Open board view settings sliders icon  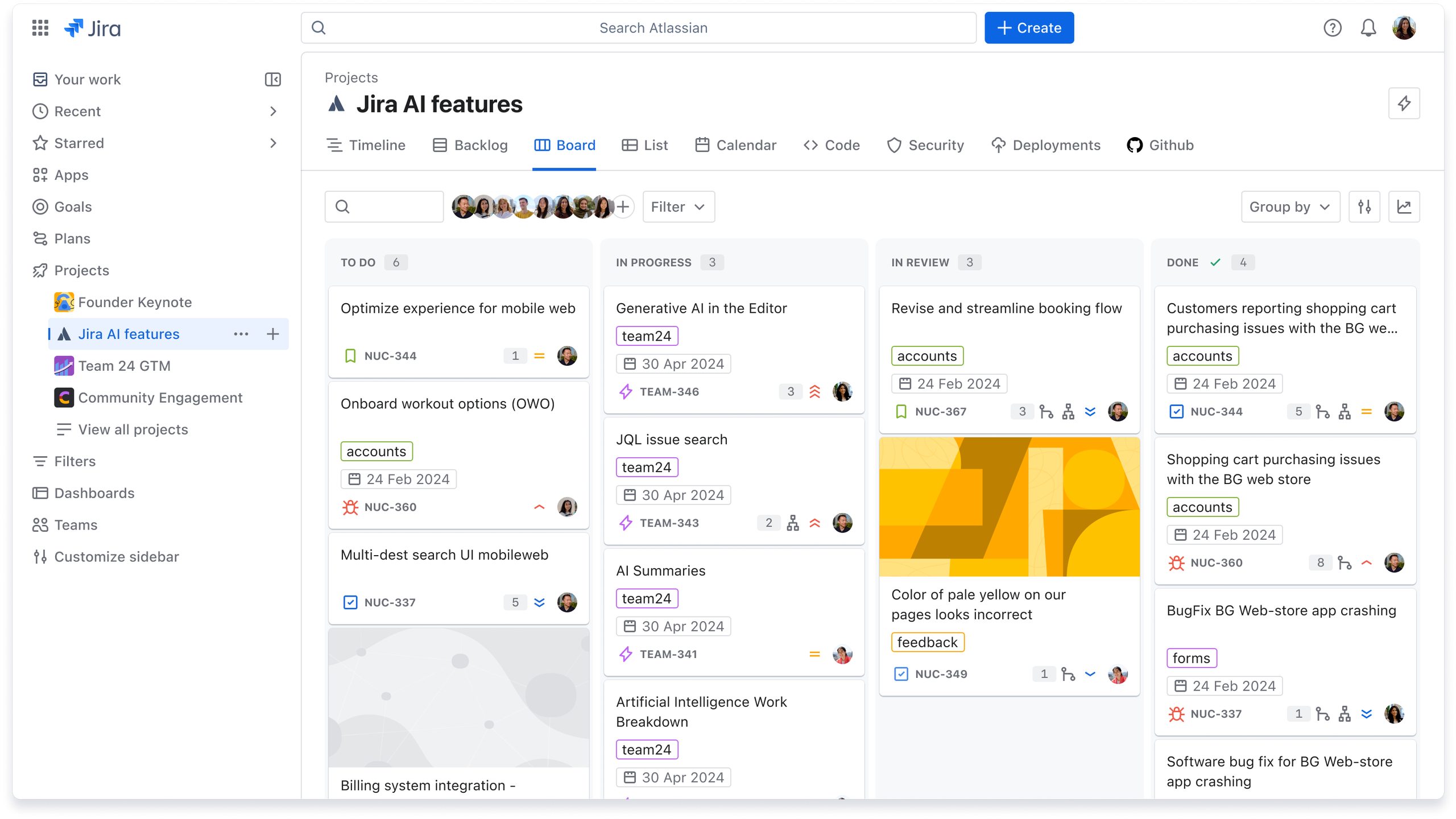tap(1364, 206)
